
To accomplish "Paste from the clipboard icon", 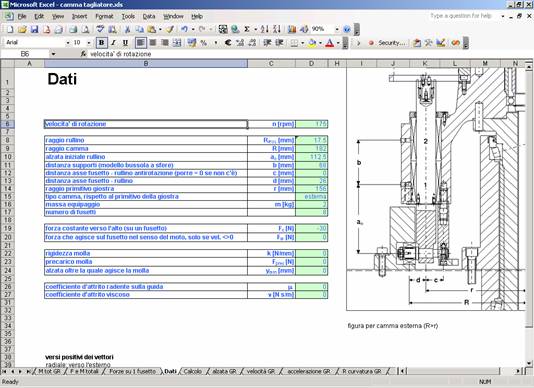I will point(152,30).
